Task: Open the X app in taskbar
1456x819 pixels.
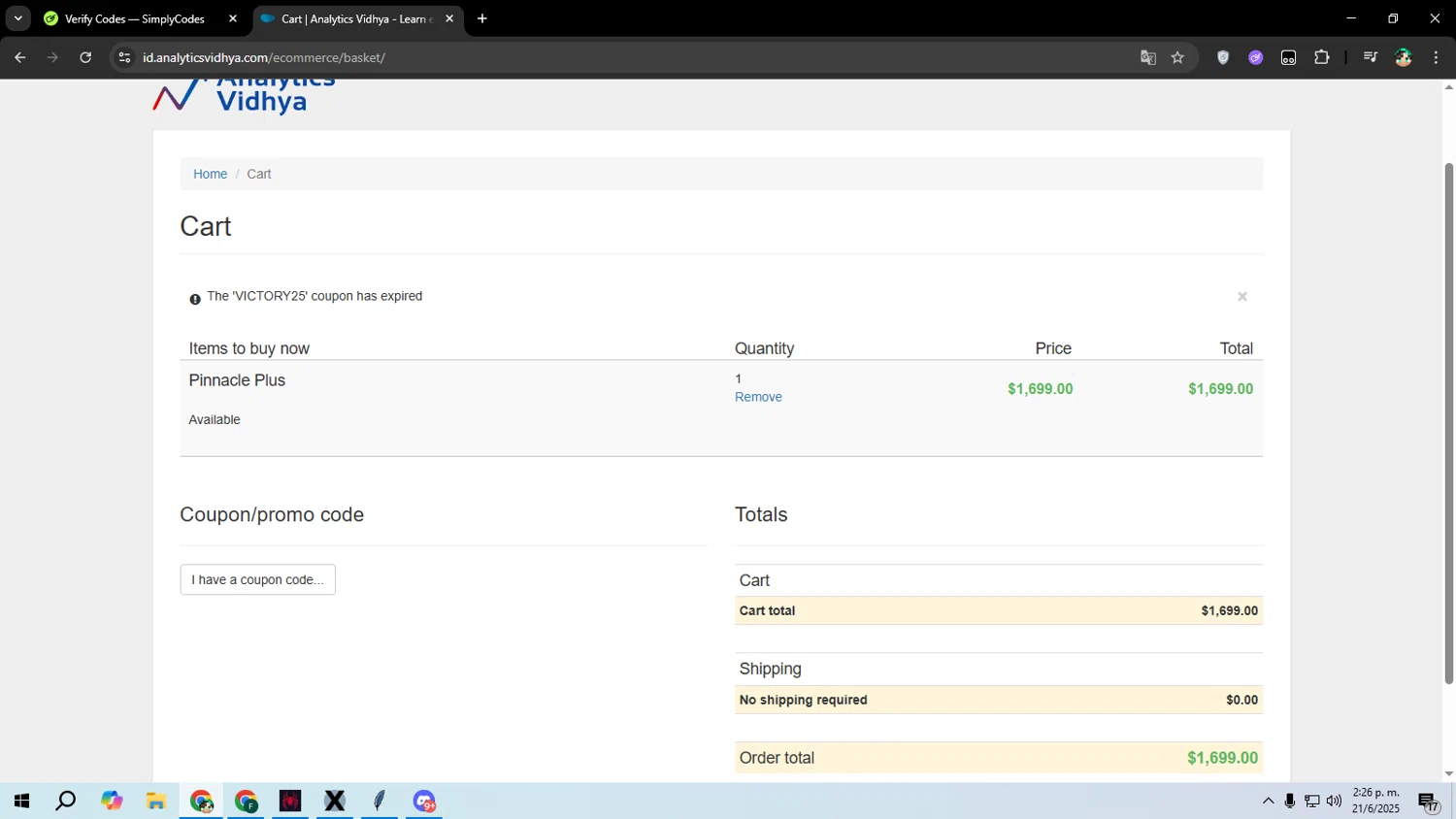Action: point(335,801)
